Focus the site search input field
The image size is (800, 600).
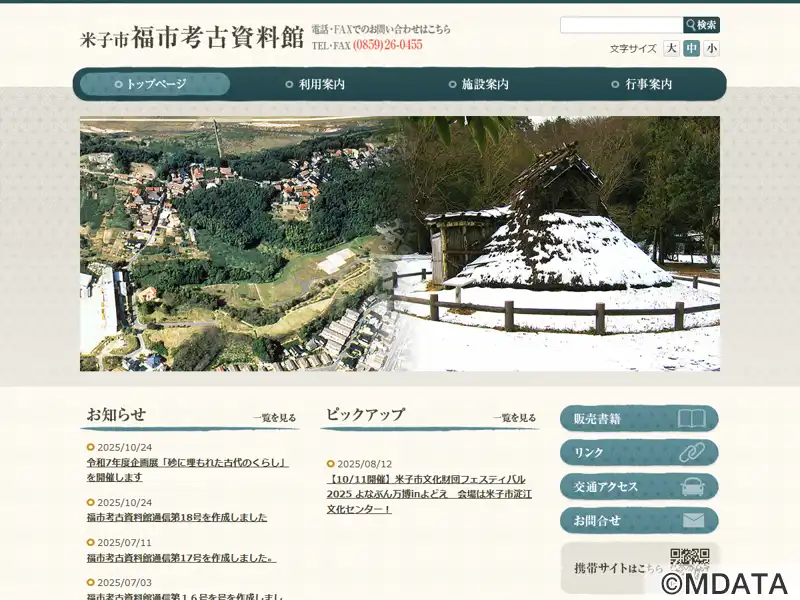tap(621, 25)
